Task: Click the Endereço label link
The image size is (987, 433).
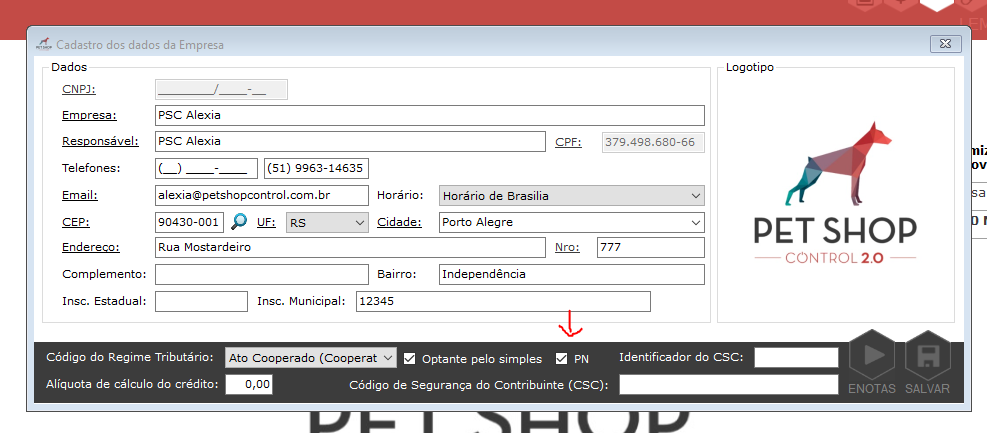Action: [91, 247]
